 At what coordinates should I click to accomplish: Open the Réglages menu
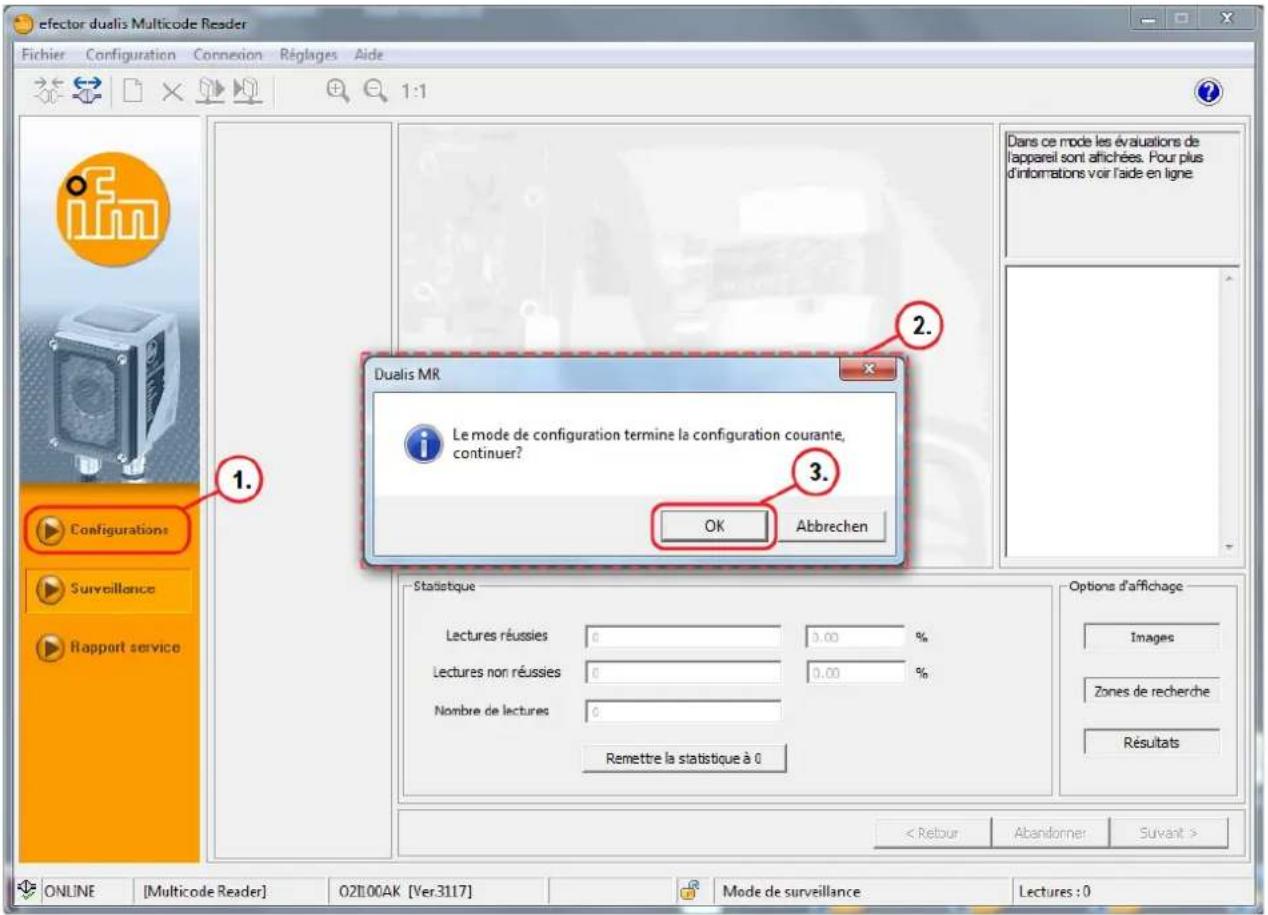click(x=309, y=53)
